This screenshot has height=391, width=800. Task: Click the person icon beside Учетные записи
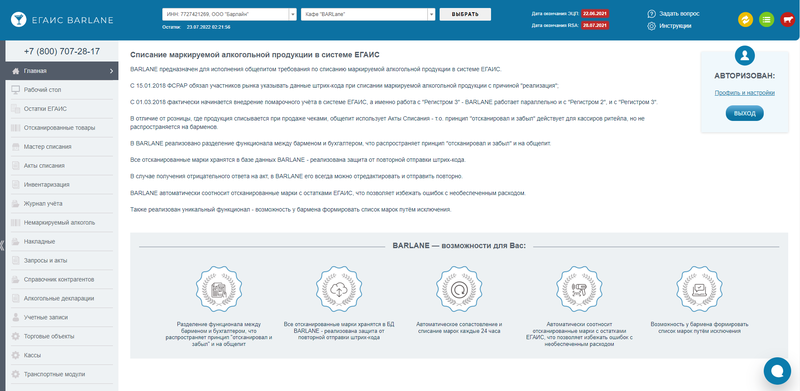pyautogui.click(x=15, y=317)
